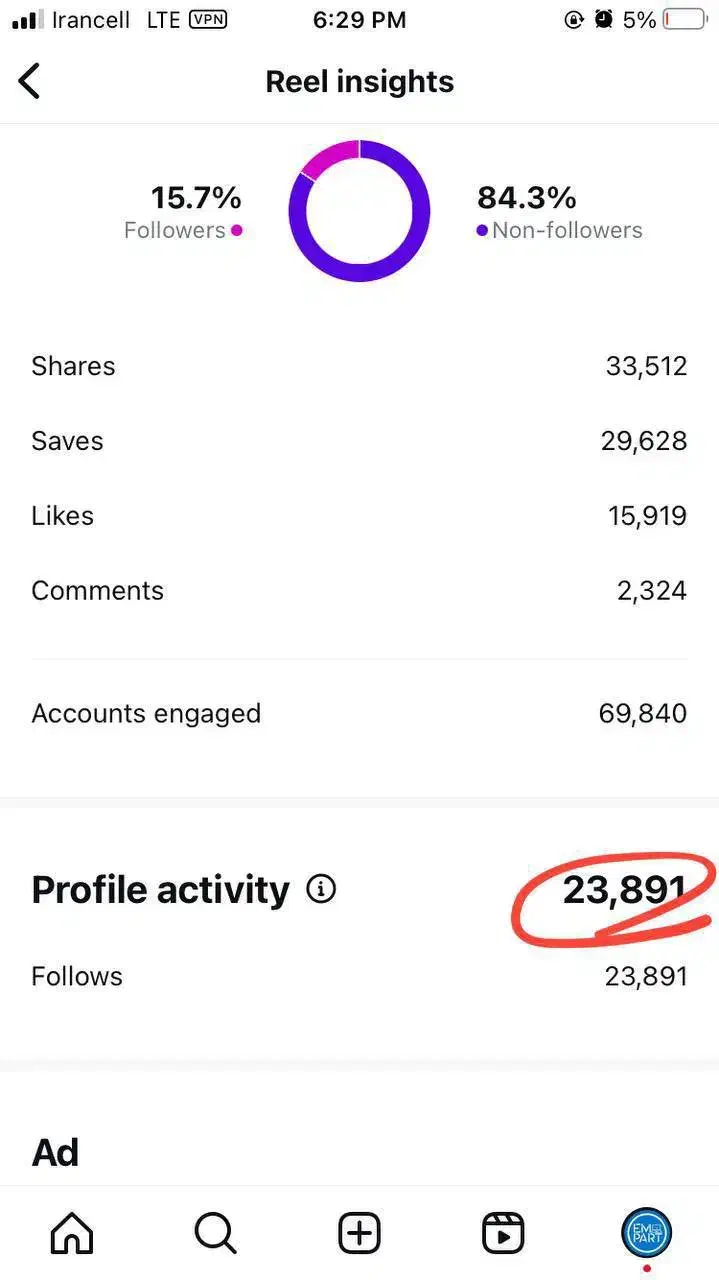Open the Search magnifier icon
The image size is (719, 1280).
coord(215,1233)
